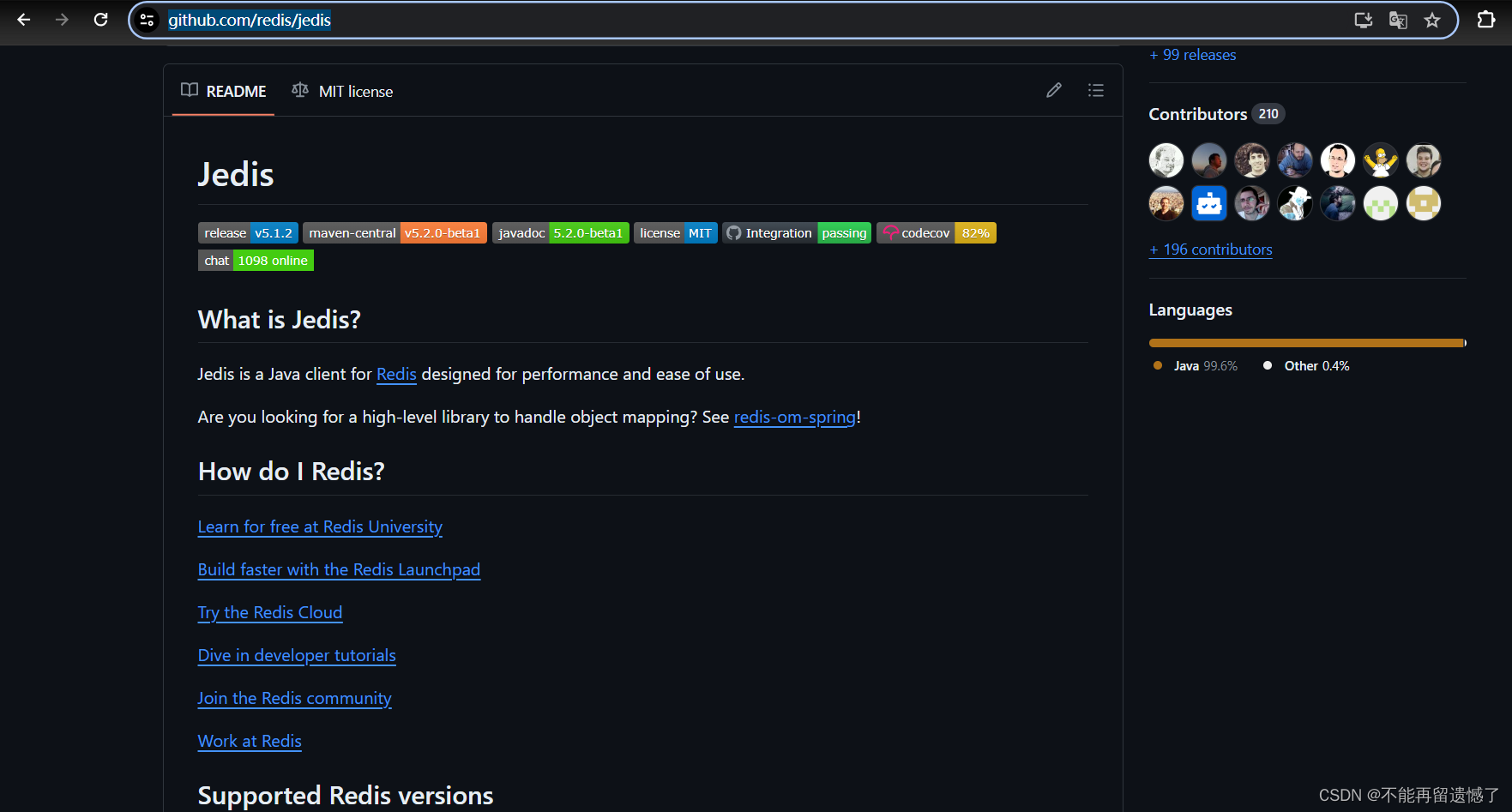This screenshot has width=1512, height=812.
Task: Open the Work at Redis link
Action: [x=250, y=741]
